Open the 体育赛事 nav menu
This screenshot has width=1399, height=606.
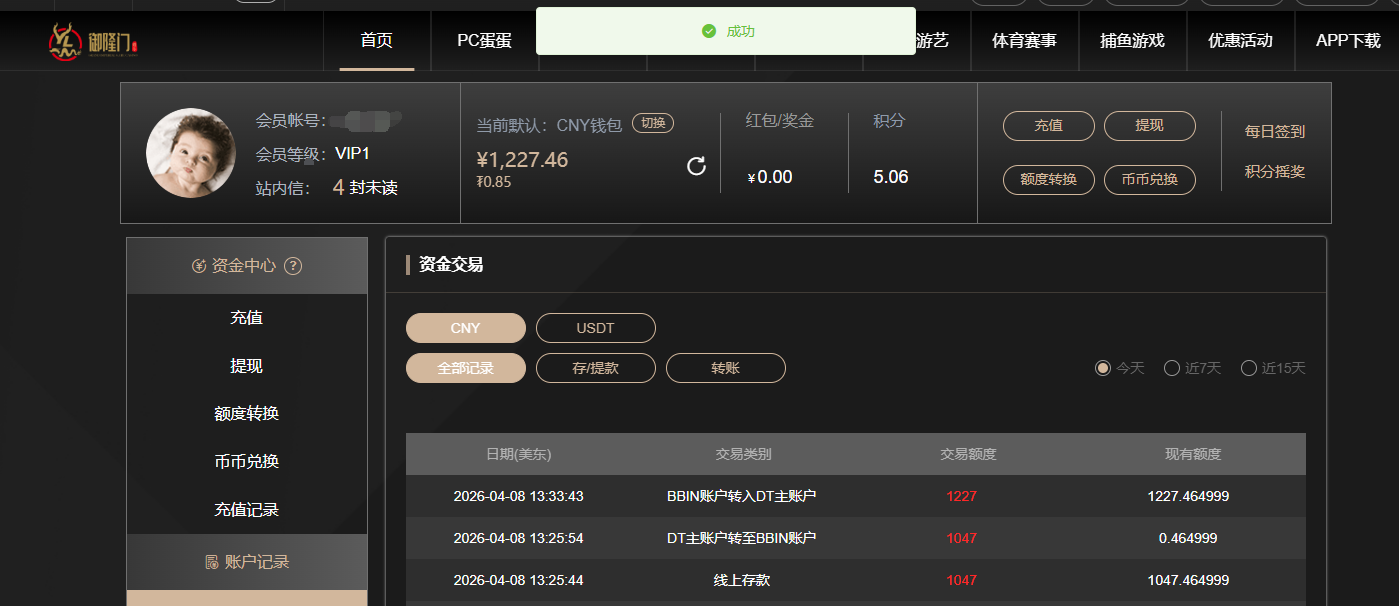(x=1024, y=41)
